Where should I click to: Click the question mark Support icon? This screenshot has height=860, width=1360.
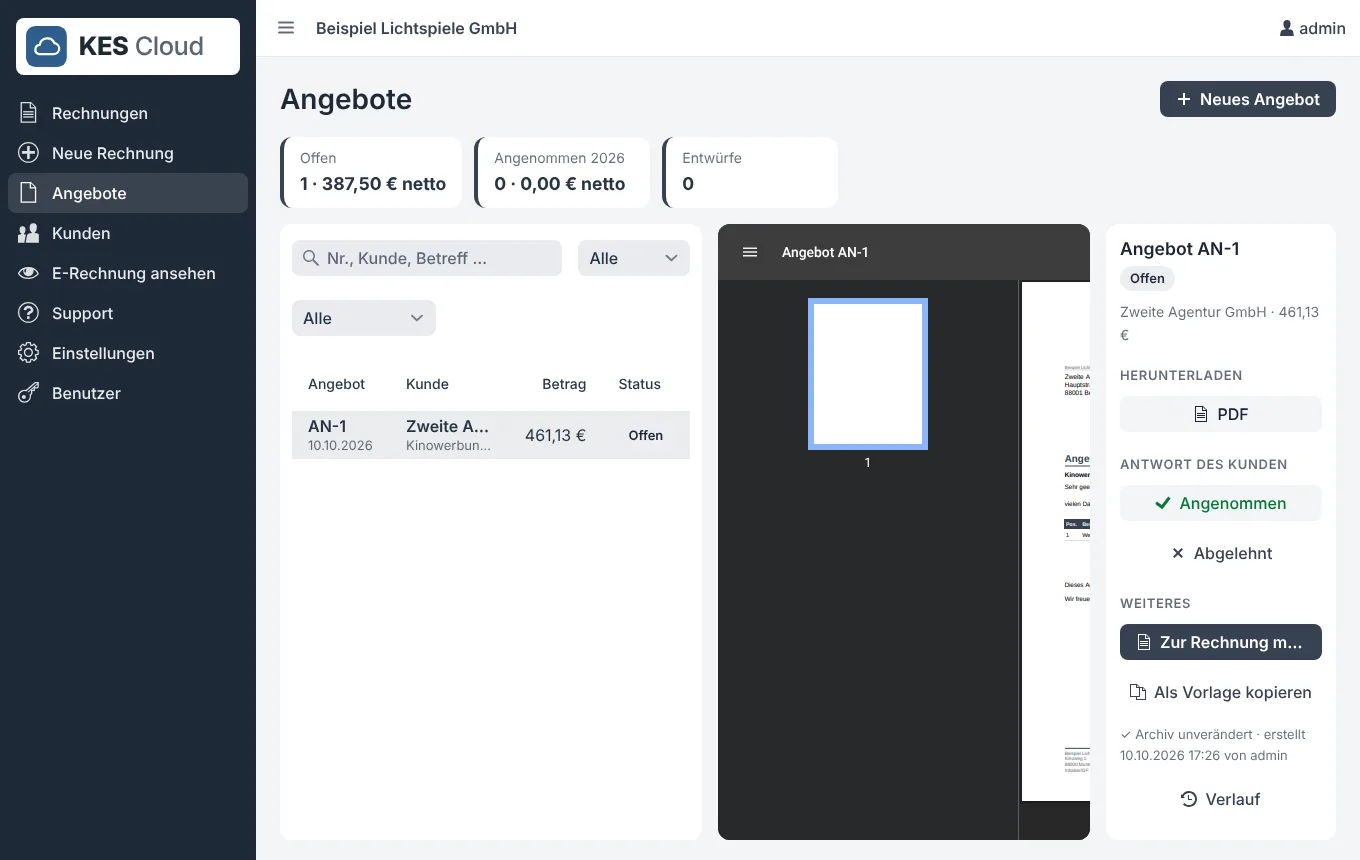pos(29,313)
